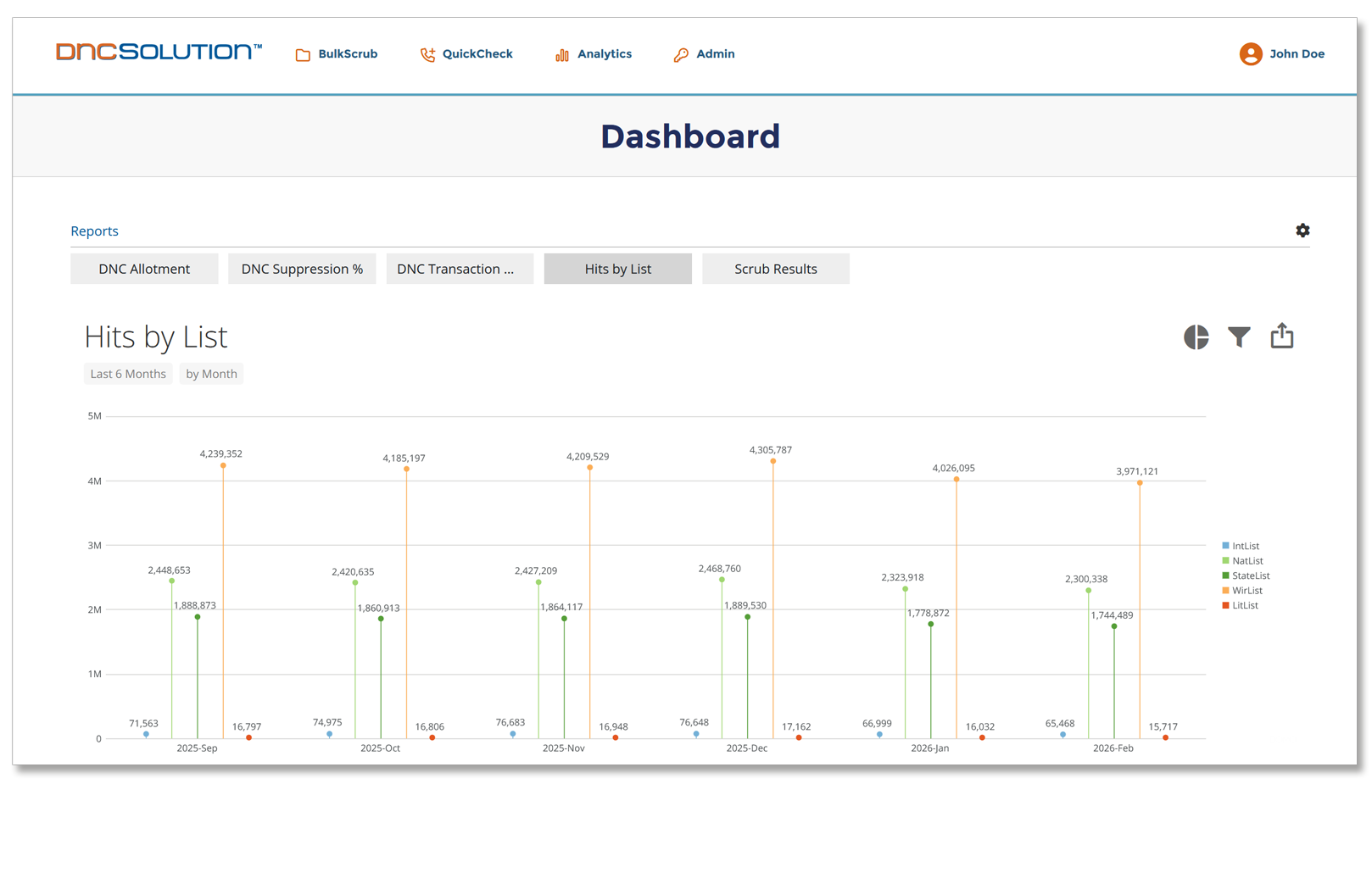Click the Reports link

click(94, 231)
